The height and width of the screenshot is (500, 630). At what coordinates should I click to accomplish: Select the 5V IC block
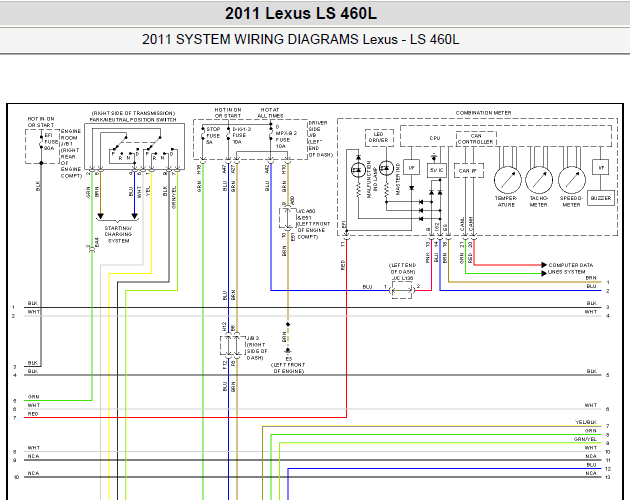[x=436, y=170]
